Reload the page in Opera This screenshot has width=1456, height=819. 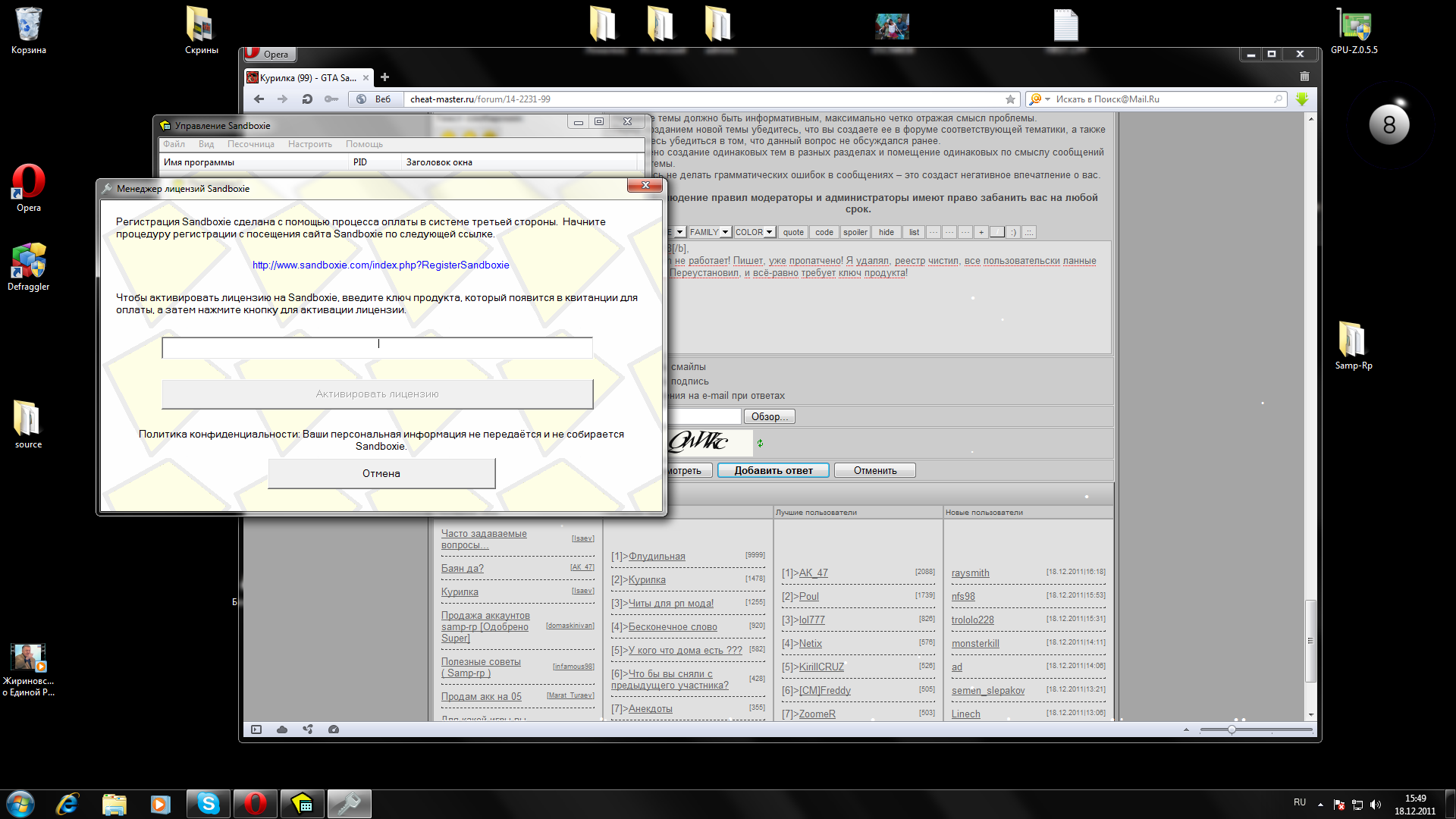(x=307, y=99)
